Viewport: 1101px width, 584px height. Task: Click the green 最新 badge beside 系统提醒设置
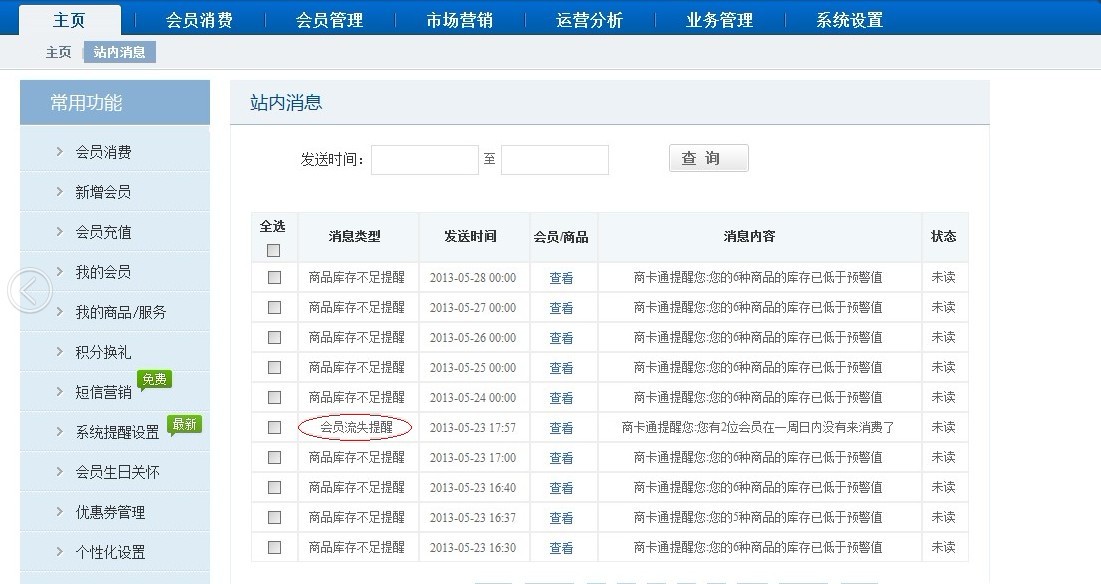pyautogui.click(x=184, y=424)
